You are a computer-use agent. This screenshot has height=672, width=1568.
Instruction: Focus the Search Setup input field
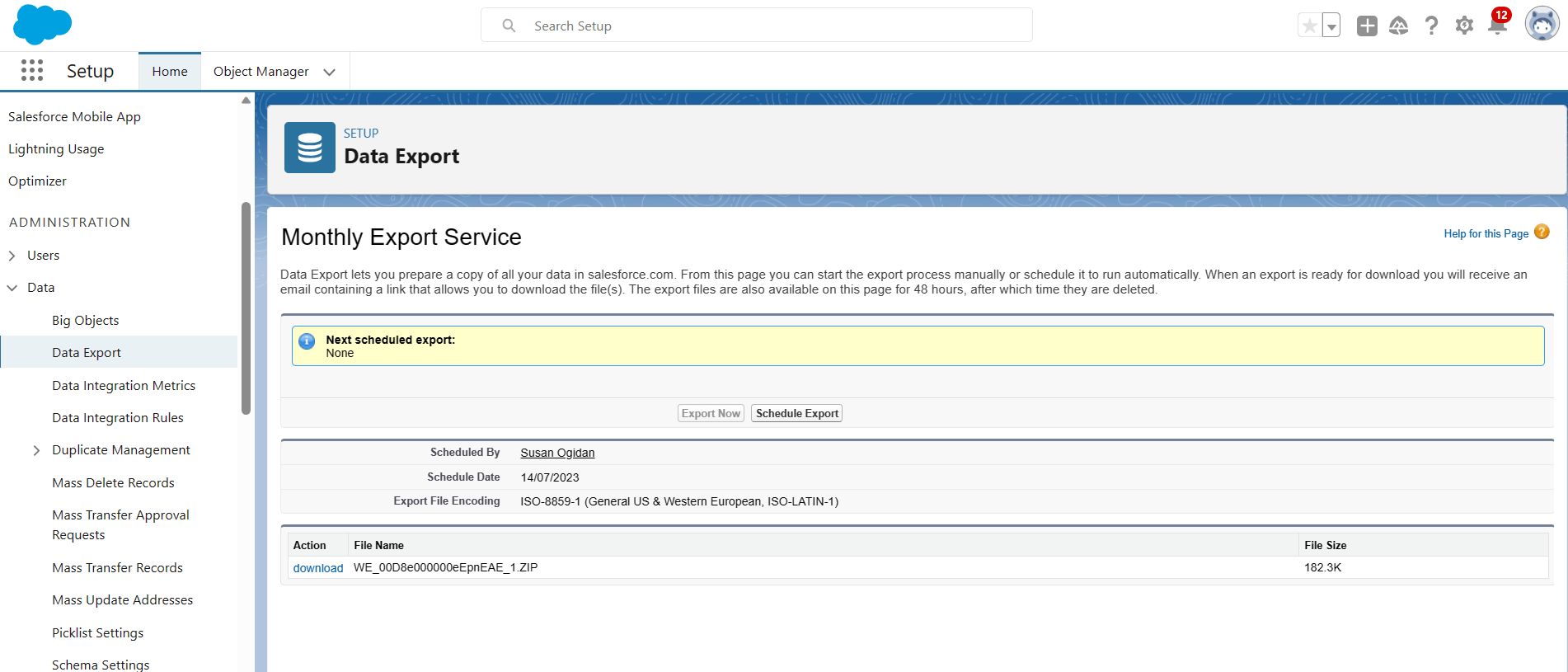pos(757,26)
